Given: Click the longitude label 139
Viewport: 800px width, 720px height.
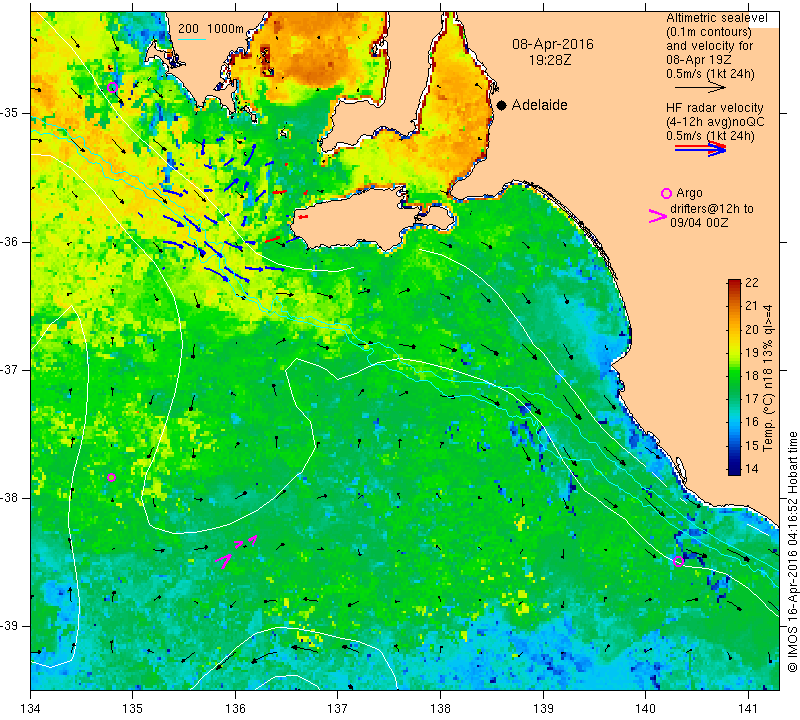Looking at the screenshot, I should click(543, 709).
